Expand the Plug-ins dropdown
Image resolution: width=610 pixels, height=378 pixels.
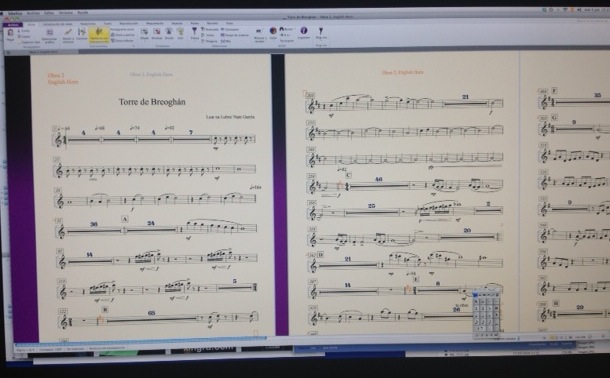pyautogui.click(x=321, y=33)
